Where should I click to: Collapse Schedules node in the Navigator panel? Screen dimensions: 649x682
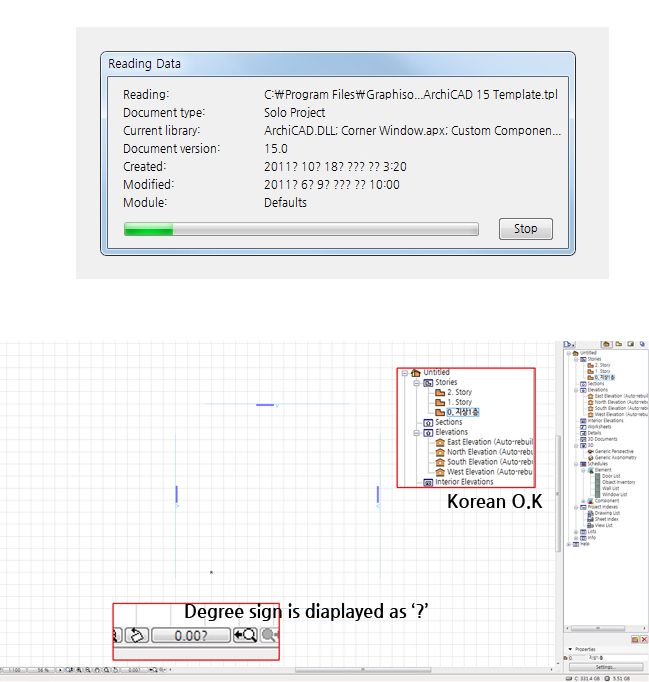tap(576, 464)
